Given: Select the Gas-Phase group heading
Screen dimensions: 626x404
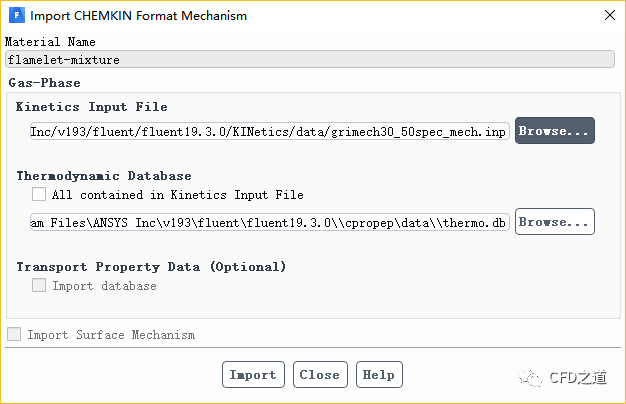Looking at the screenshot, I should [44, 83].
